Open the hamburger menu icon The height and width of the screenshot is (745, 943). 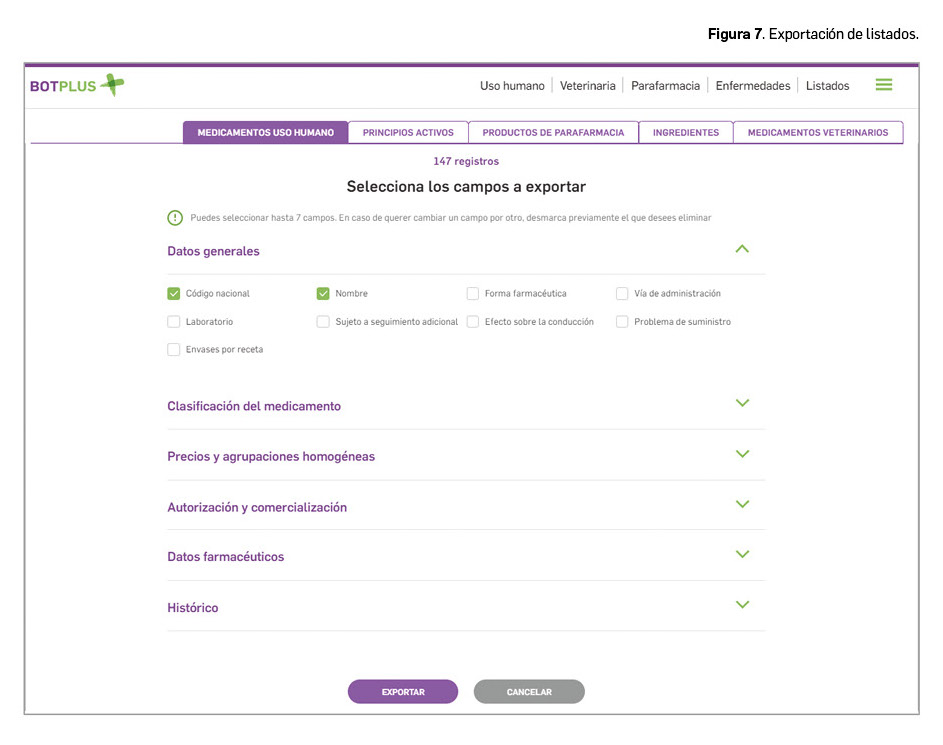(x=883, y=85)
